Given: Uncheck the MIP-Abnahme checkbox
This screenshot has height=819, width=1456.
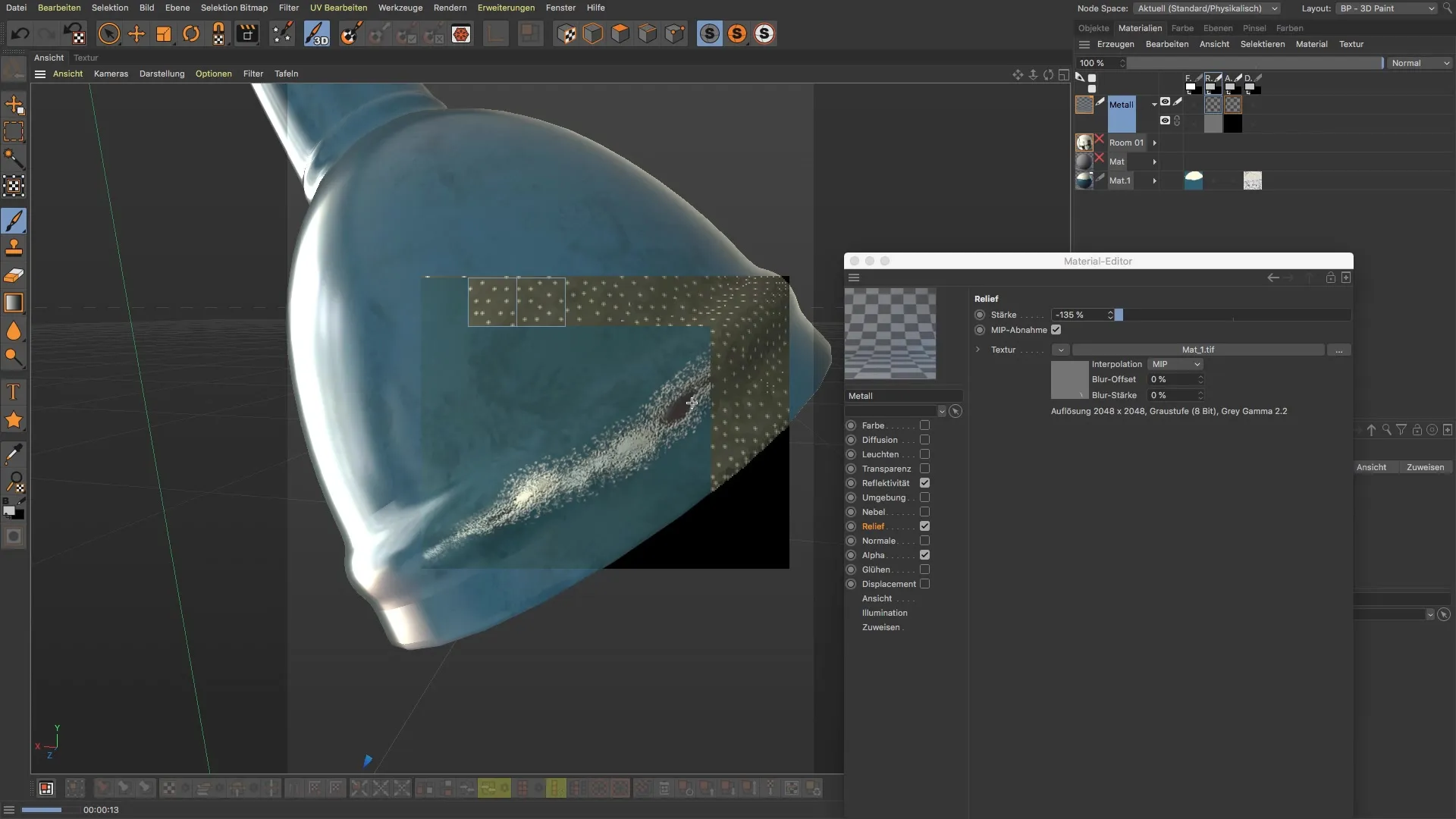Looking at the screenshot, I should [1056, 330].
